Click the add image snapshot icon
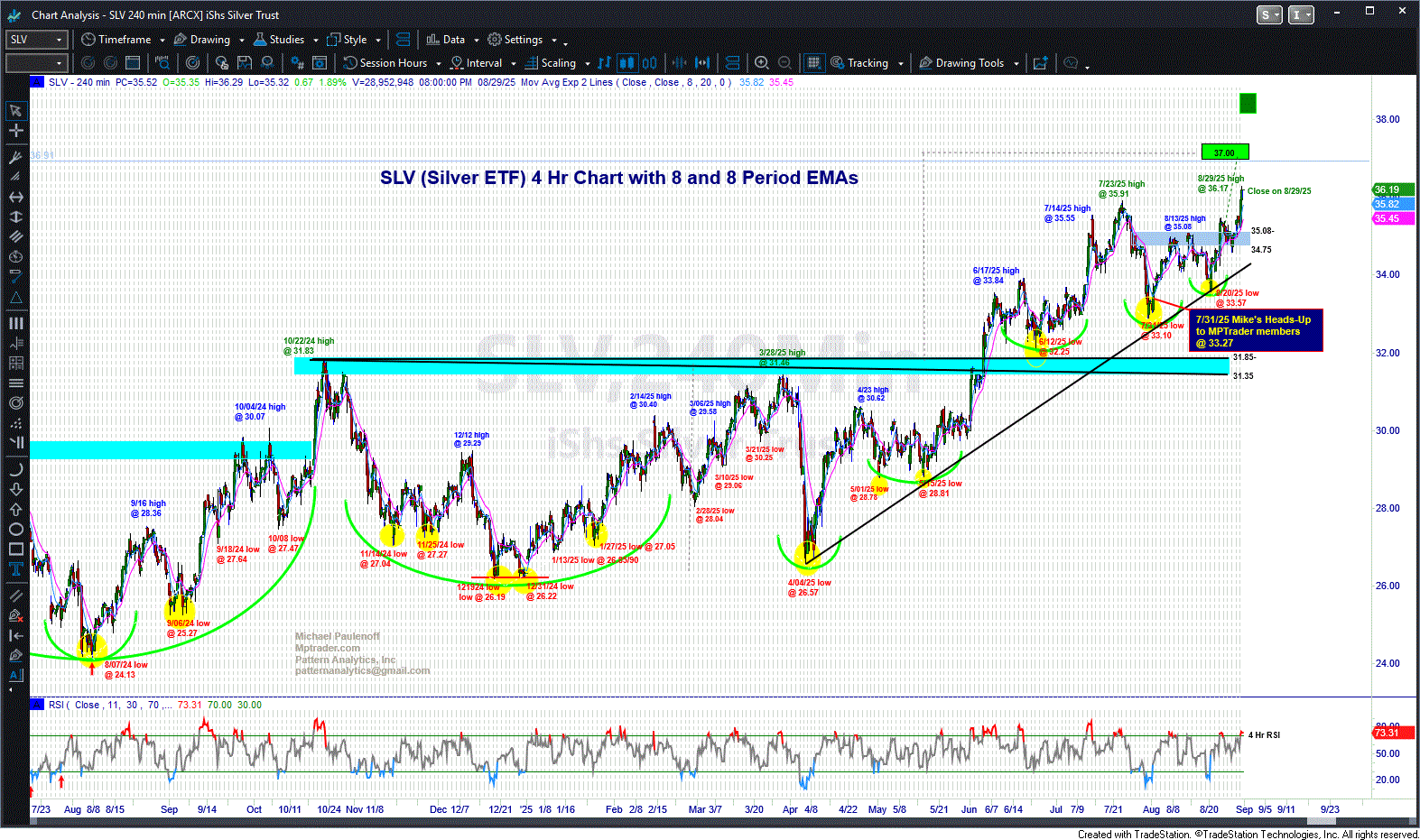The image size is (1420, 840). [1041, 63]
